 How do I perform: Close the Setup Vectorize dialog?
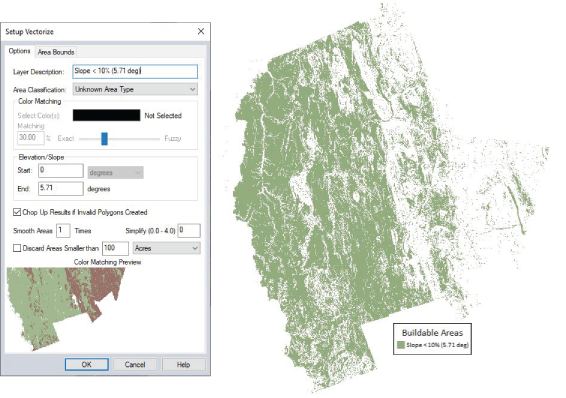pos(201,31)
